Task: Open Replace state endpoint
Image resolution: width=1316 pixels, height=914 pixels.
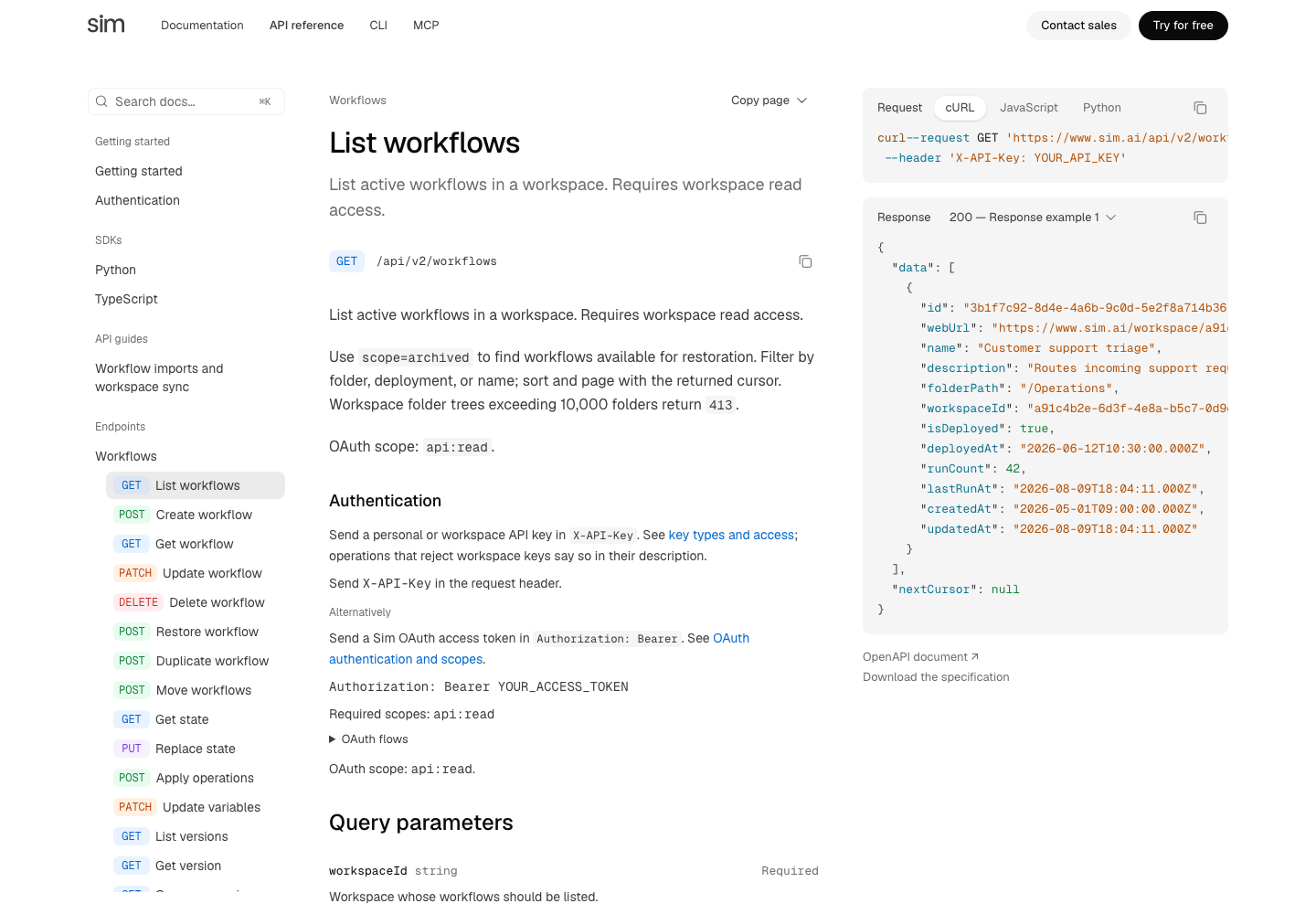Action: coord(196,749)
